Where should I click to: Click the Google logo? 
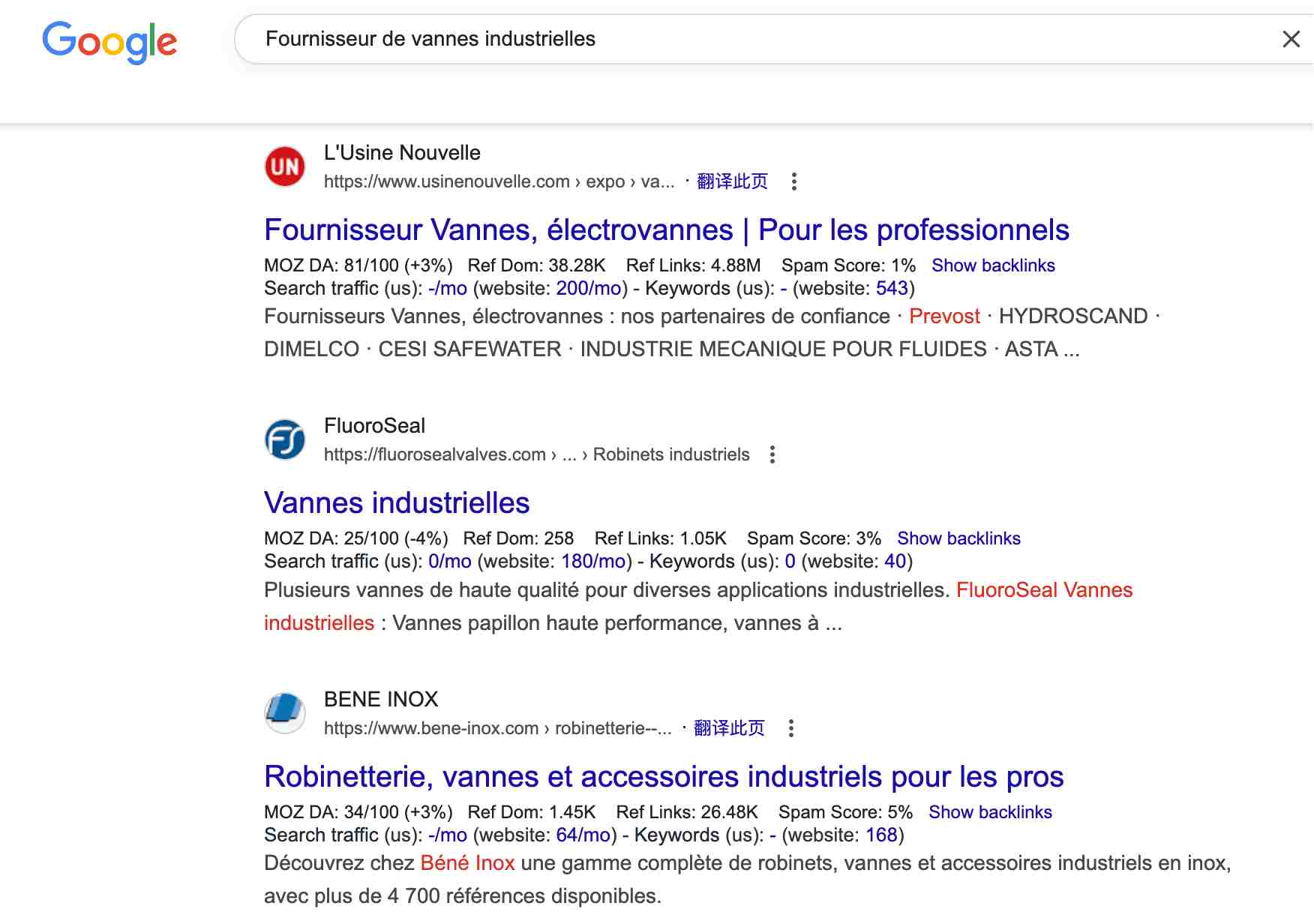(109, 41)
